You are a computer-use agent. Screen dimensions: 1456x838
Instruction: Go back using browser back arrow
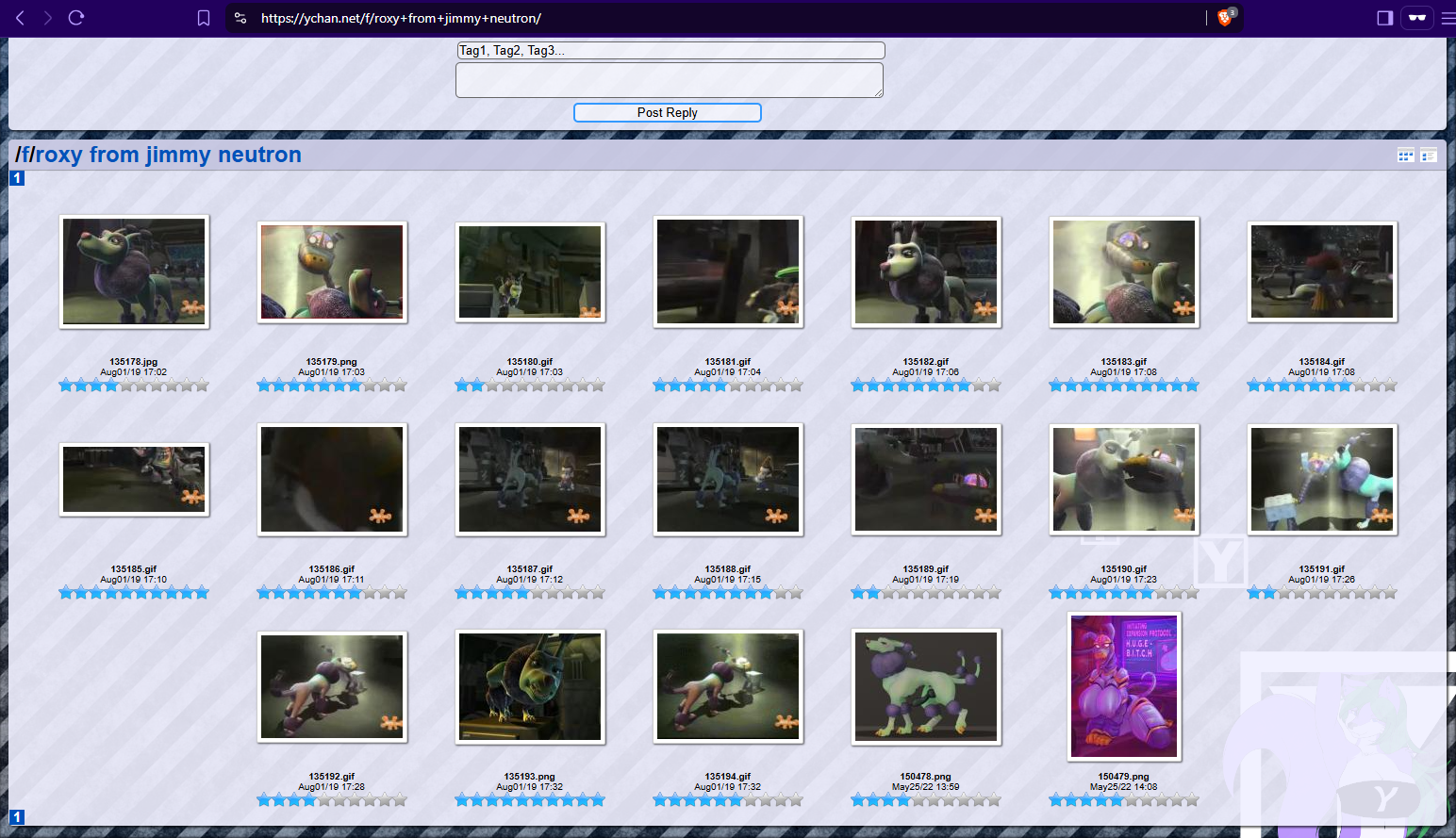click(x=20, y=18)
